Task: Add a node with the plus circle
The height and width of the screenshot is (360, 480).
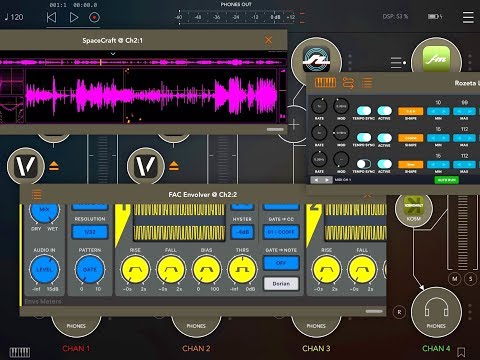Action: point(294,125)
